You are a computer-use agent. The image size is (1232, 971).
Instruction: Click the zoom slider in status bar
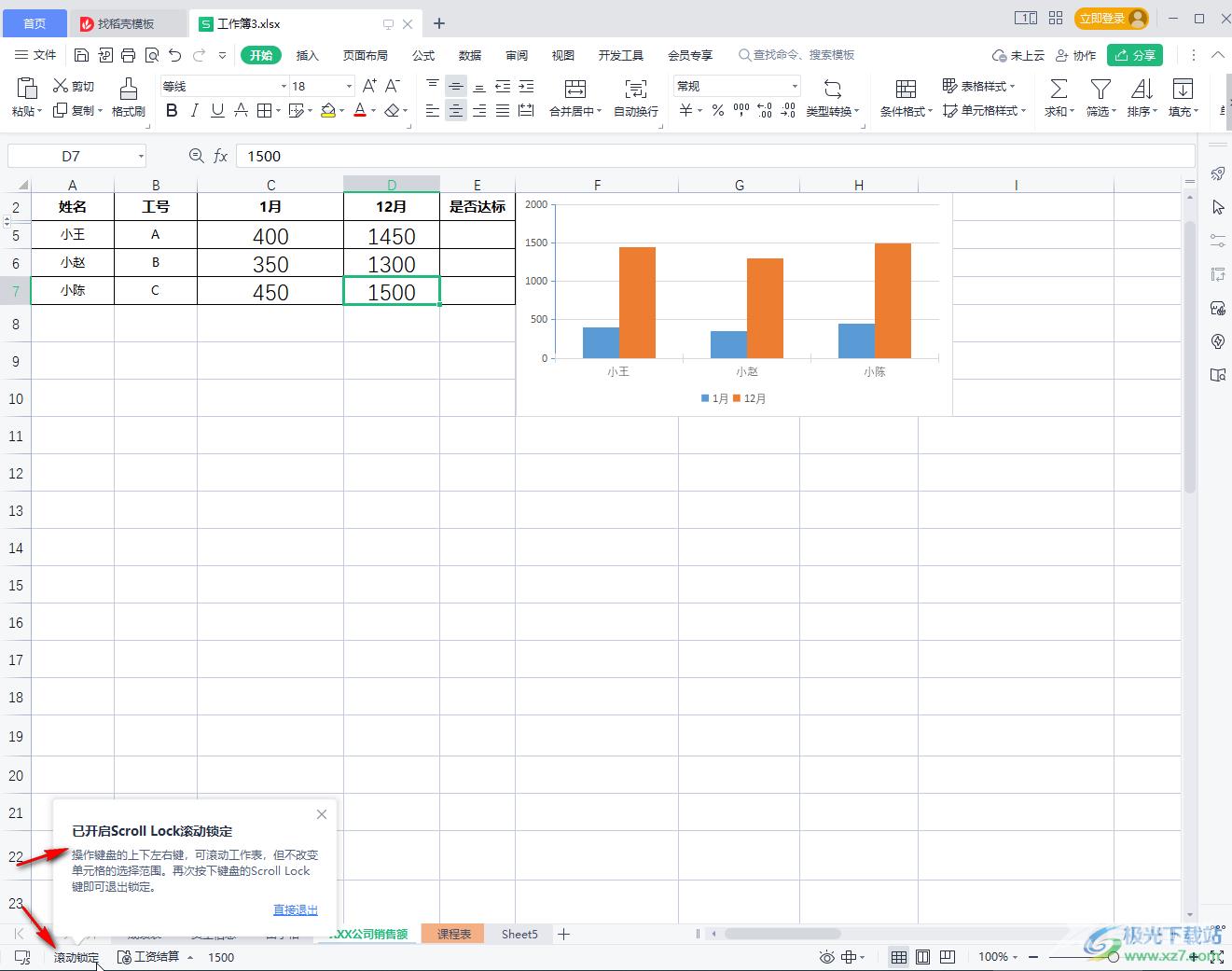[1114, 957]
